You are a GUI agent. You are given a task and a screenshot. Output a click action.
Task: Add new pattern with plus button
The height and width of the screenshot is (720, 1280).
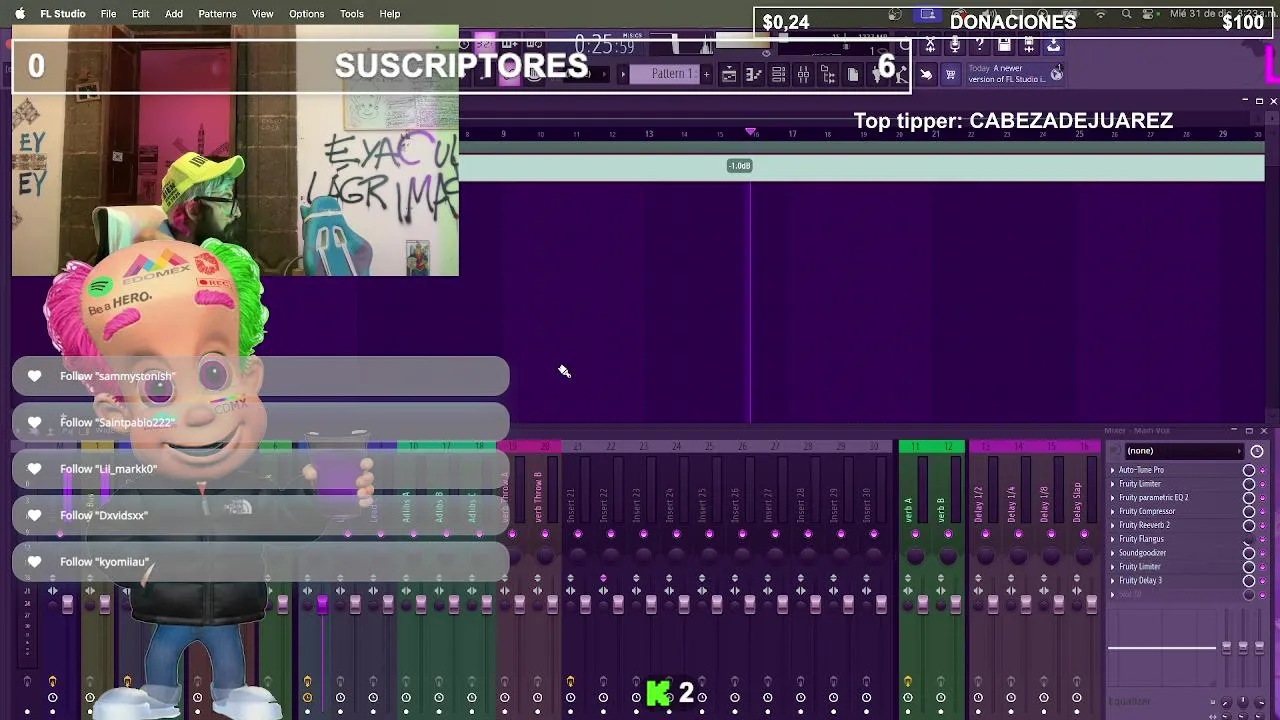click(706, 74)
